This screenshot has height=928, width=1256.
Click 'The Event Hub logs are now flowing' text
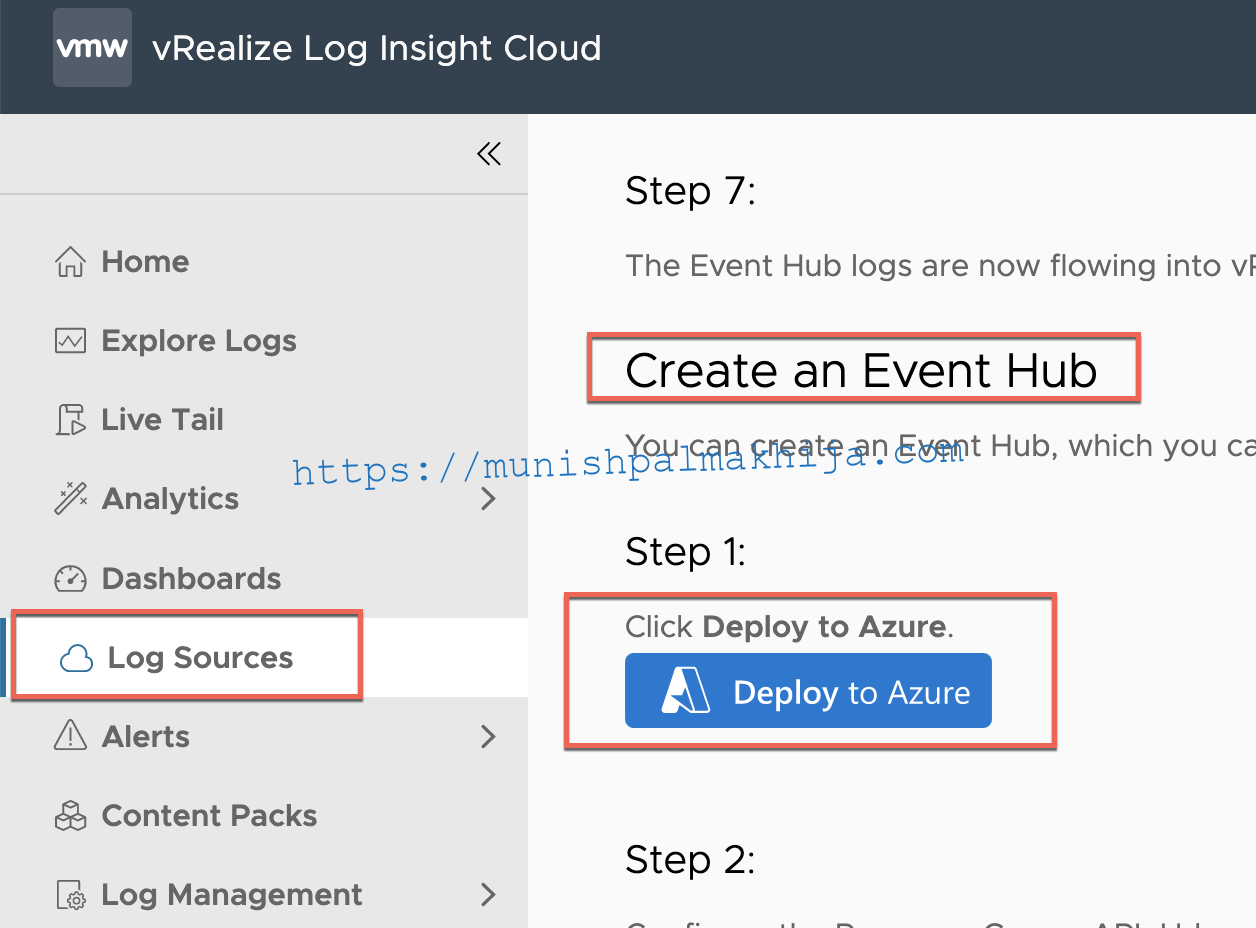pos(940,266)
